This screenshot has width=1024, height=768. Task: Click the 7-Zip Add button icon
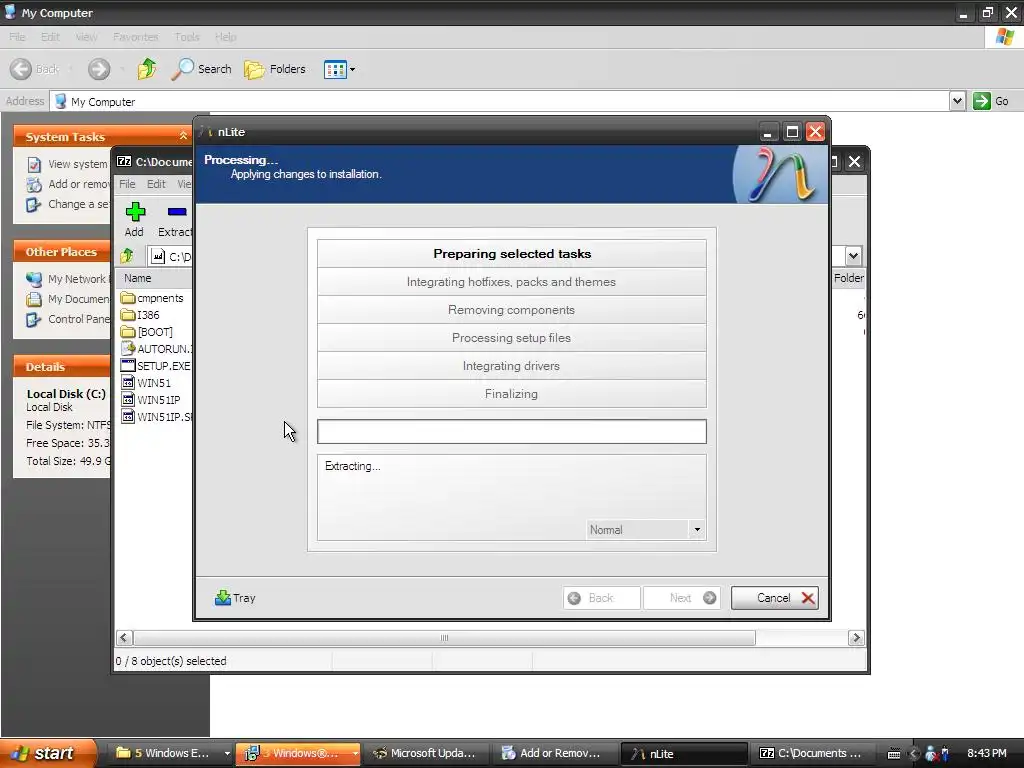(135, 212)
